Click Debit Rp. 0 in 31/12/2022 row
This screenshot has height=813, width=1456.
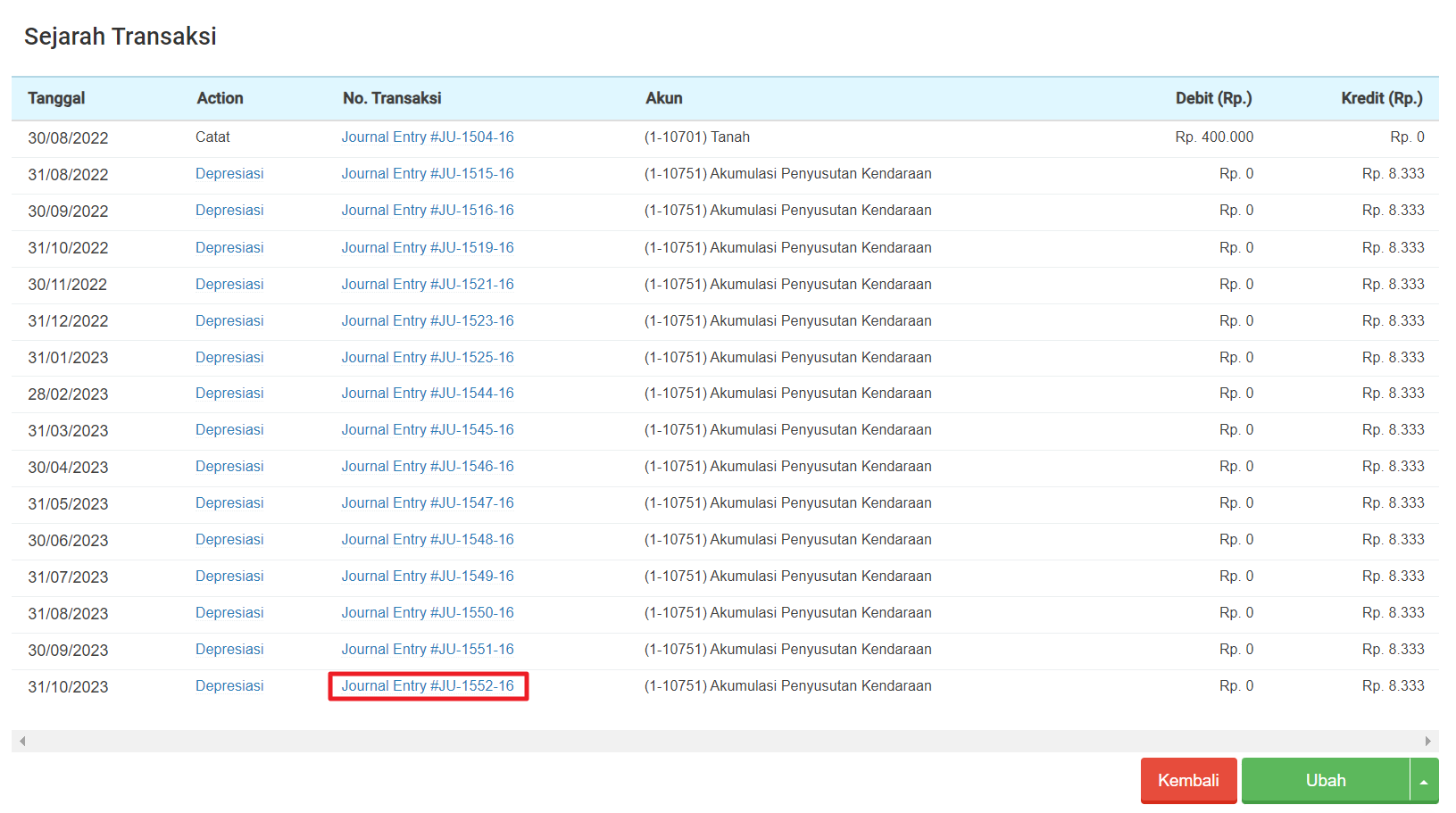coord(1236,321)
